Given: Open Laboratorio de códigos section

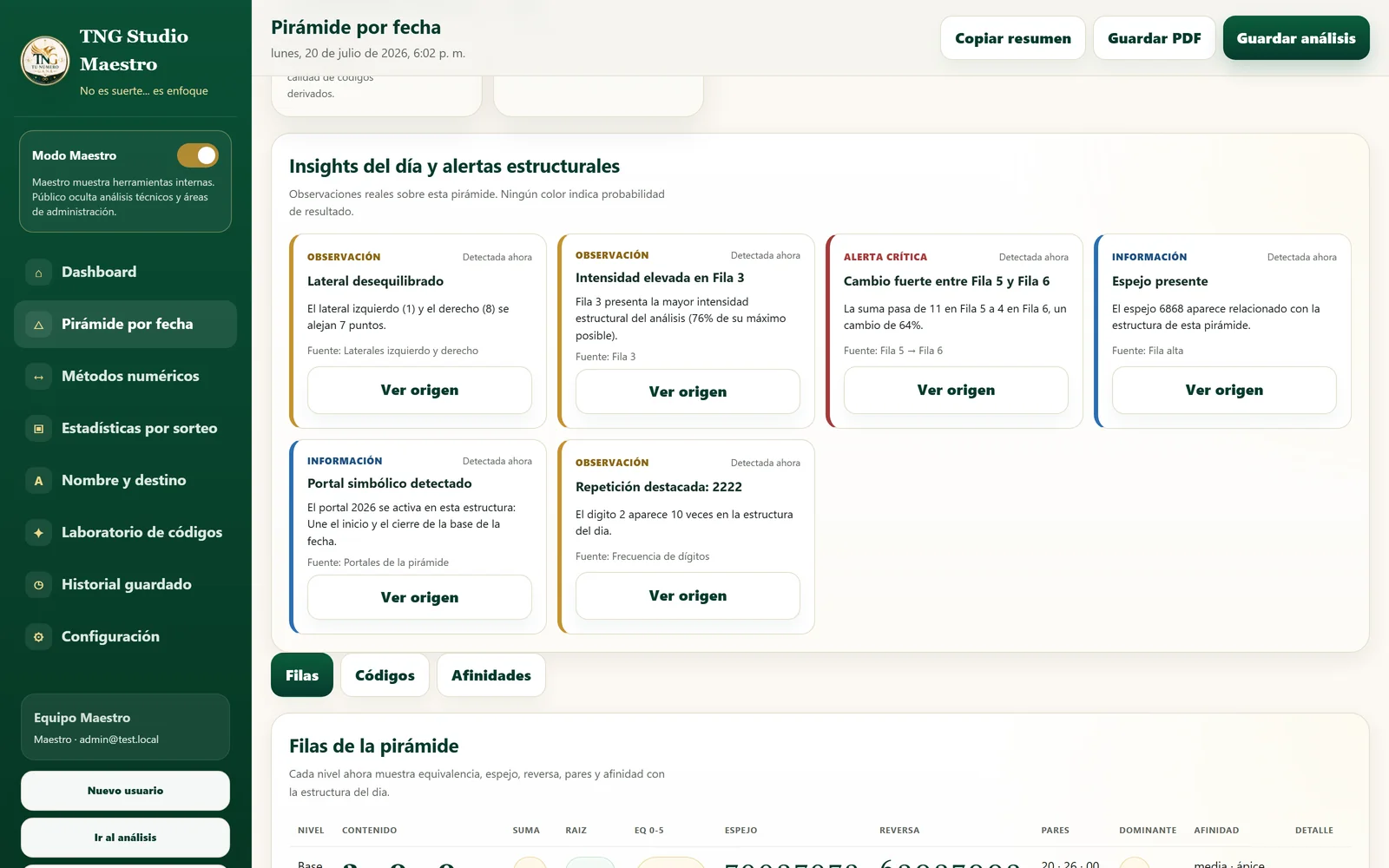Looking at the screenshot, I should [x=125, y=533].
